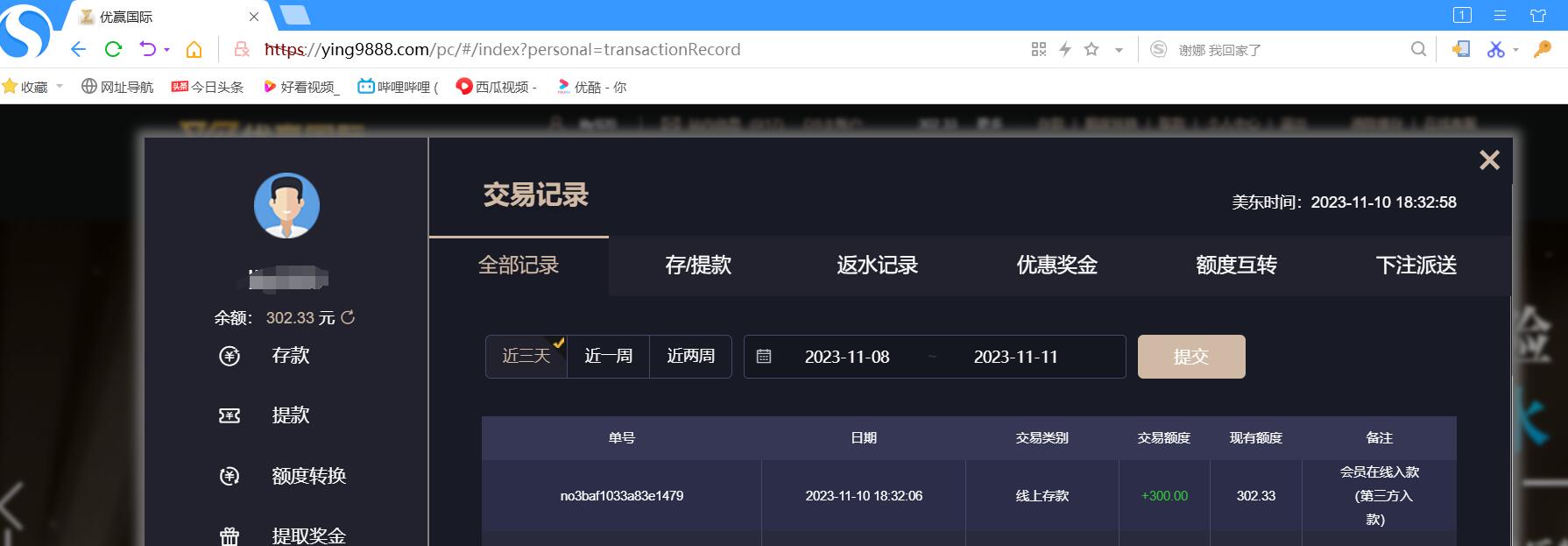Screen dimensions: 1568x546
Task: Click the start date 2023-11-08
Action: click(x=847, y=357)
